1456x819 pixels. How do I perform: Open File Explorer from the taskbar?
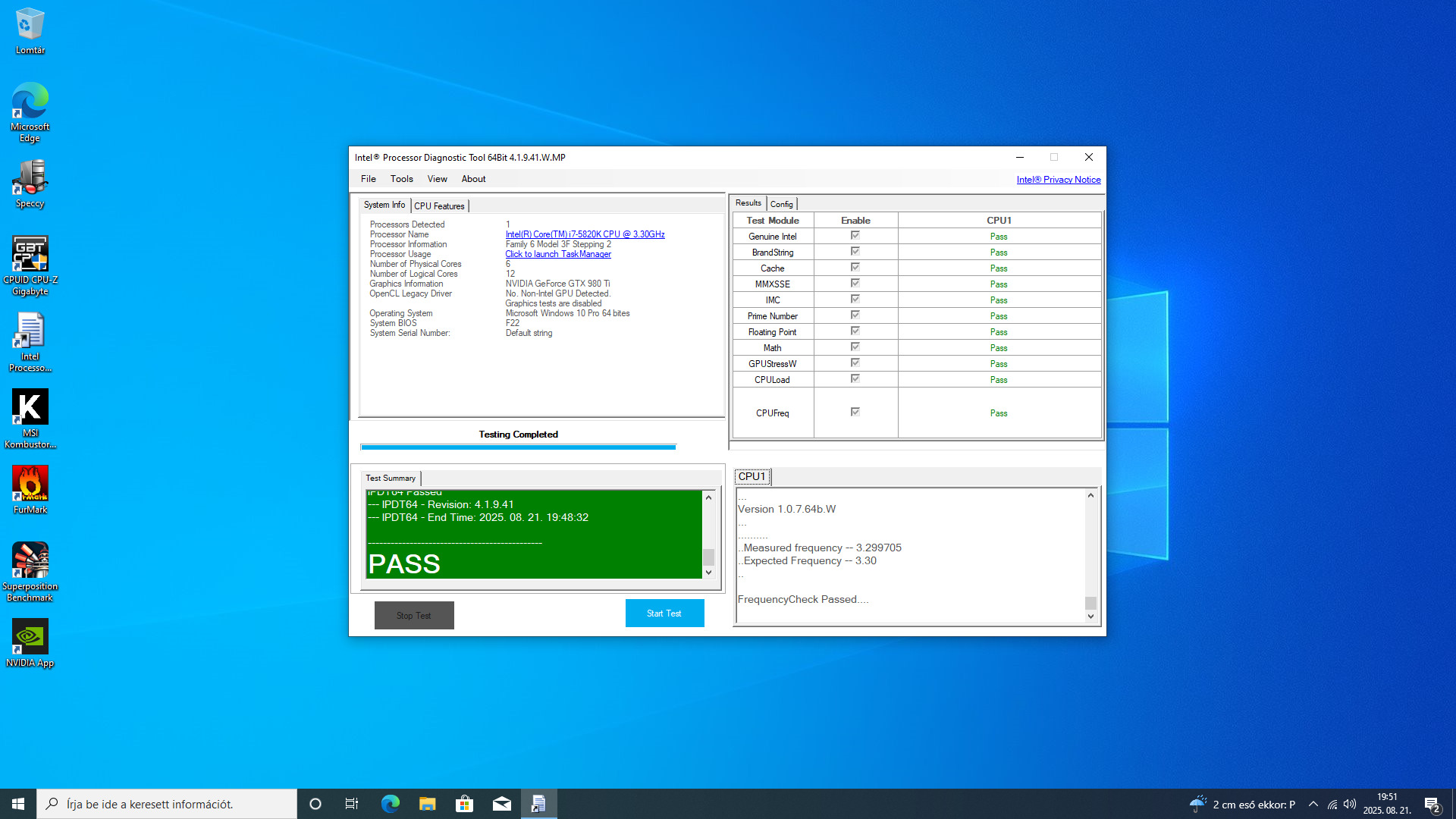(427, 804)
